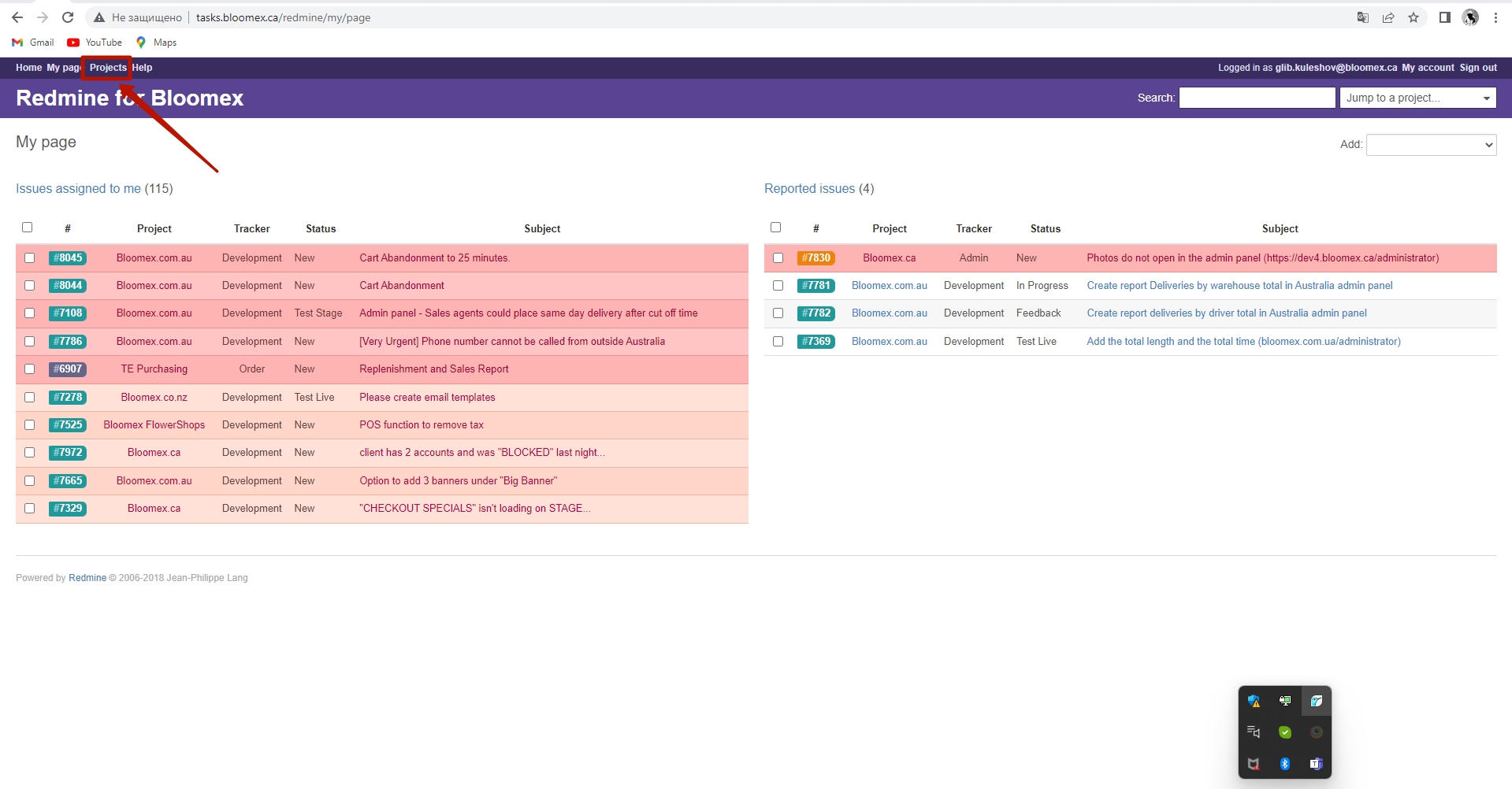1512x789 pixels.
Task: Open 'Replenishment and Sales Report' subject
Action: click(434, 369)
